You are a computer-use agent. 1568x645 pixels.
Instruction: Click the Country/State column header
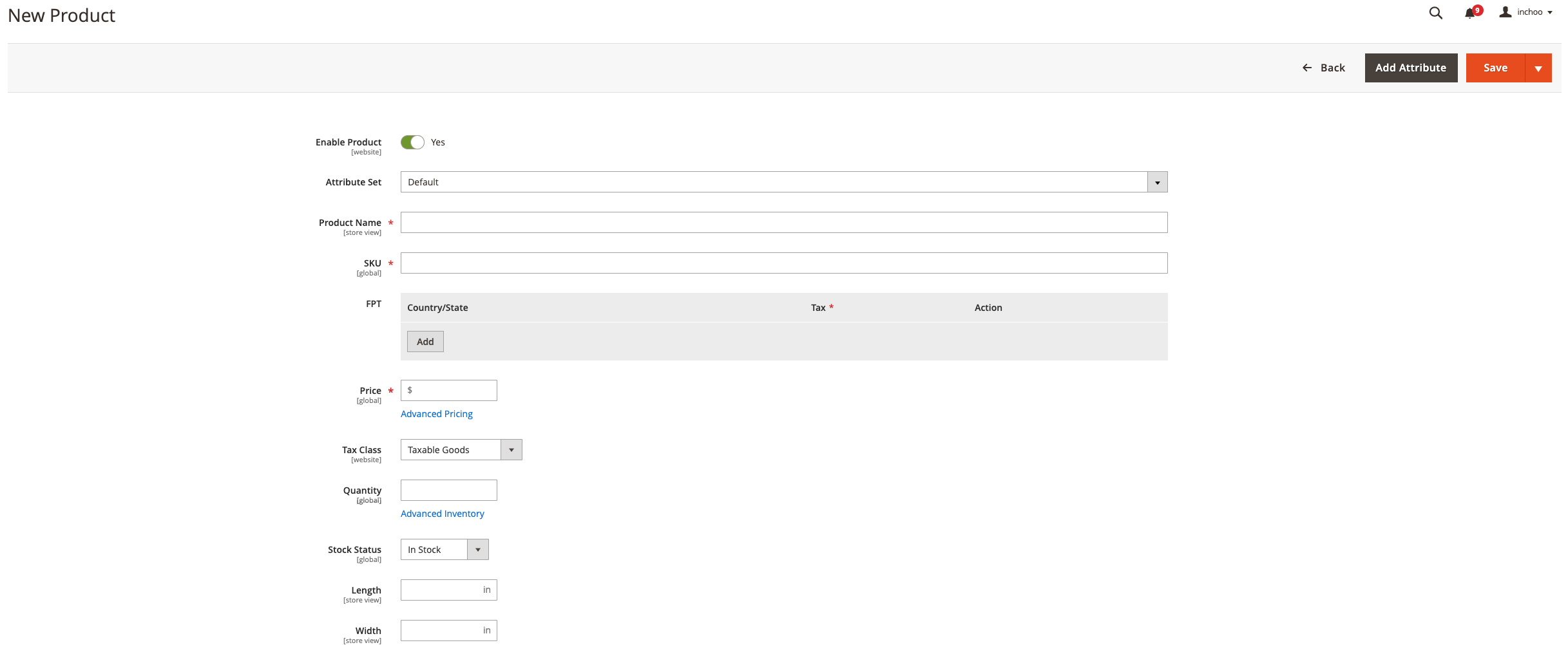(x=437, y=308)
